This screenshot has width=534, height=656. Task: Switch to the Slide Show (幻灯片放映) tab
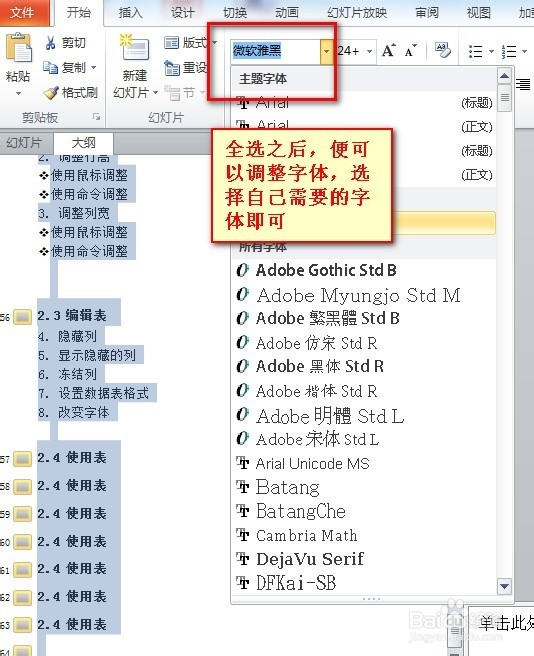coord(357,13)
